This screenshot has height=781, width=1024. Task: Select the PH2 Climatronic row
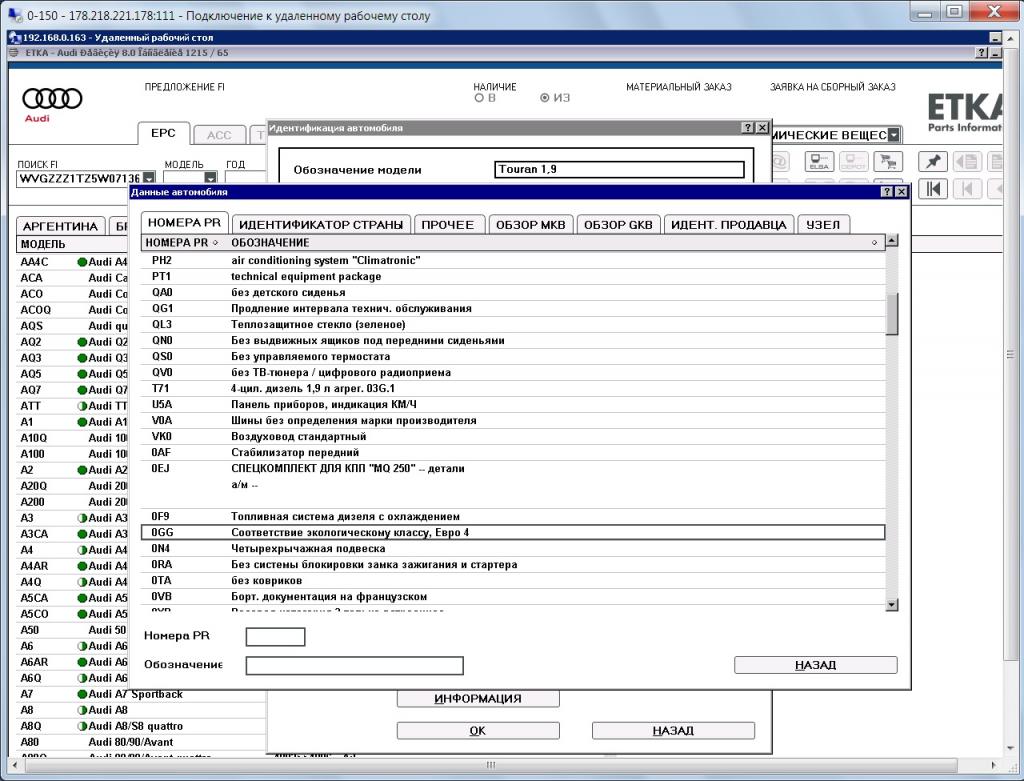point(513,261)
